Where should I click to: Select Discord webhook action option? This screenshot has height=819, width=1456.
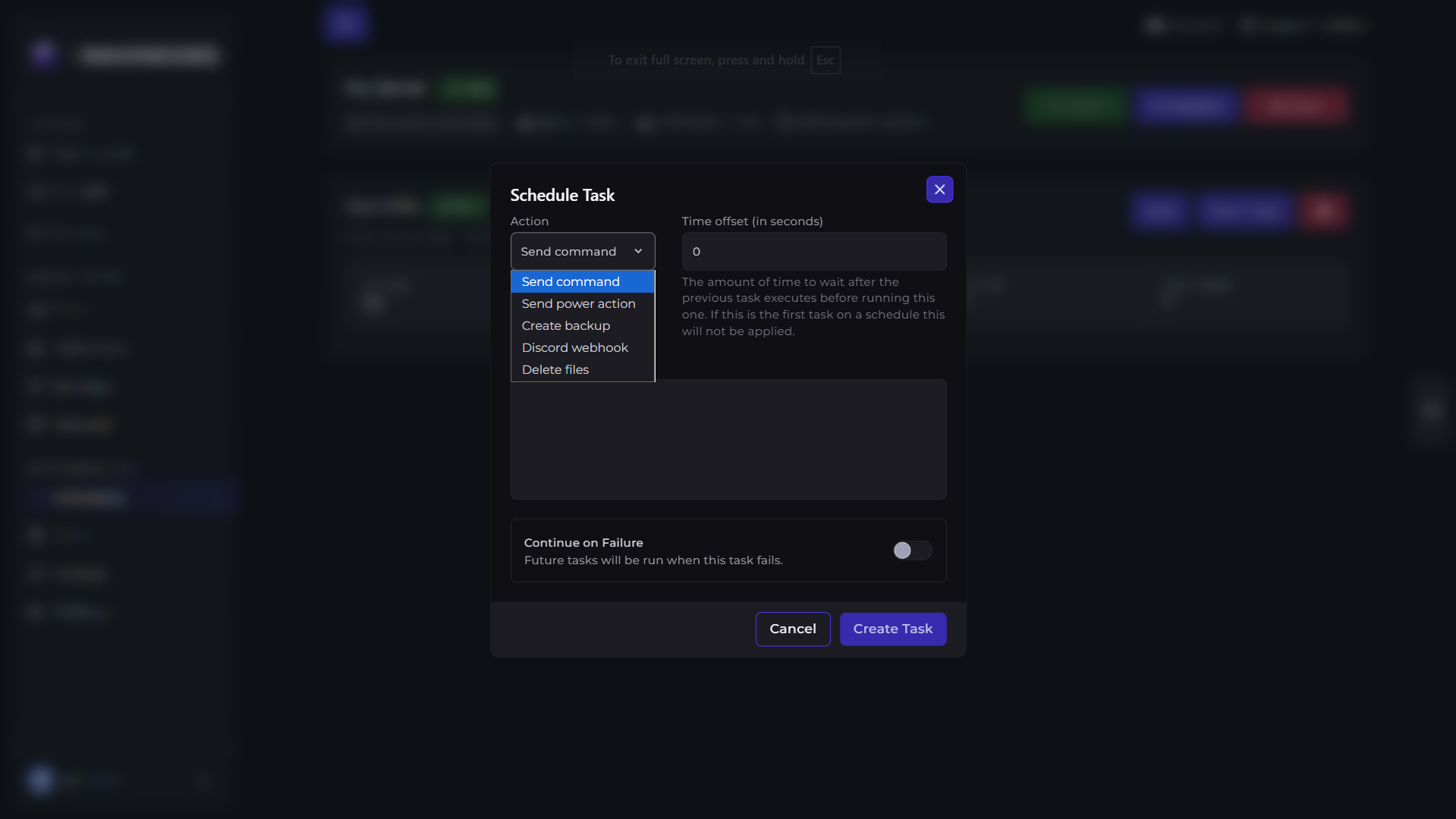(x=583, y=347)
